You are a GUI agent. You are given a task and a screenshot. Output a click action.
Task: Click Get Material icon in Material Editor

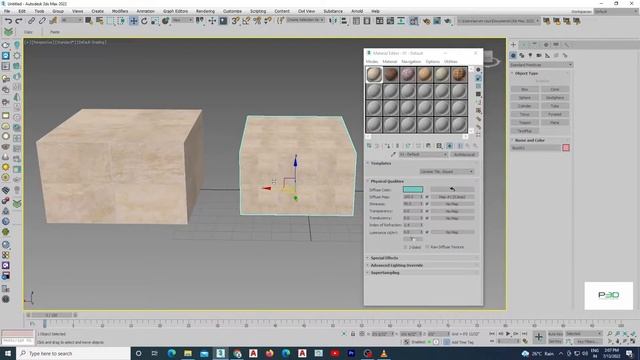(x=369, y=146)
